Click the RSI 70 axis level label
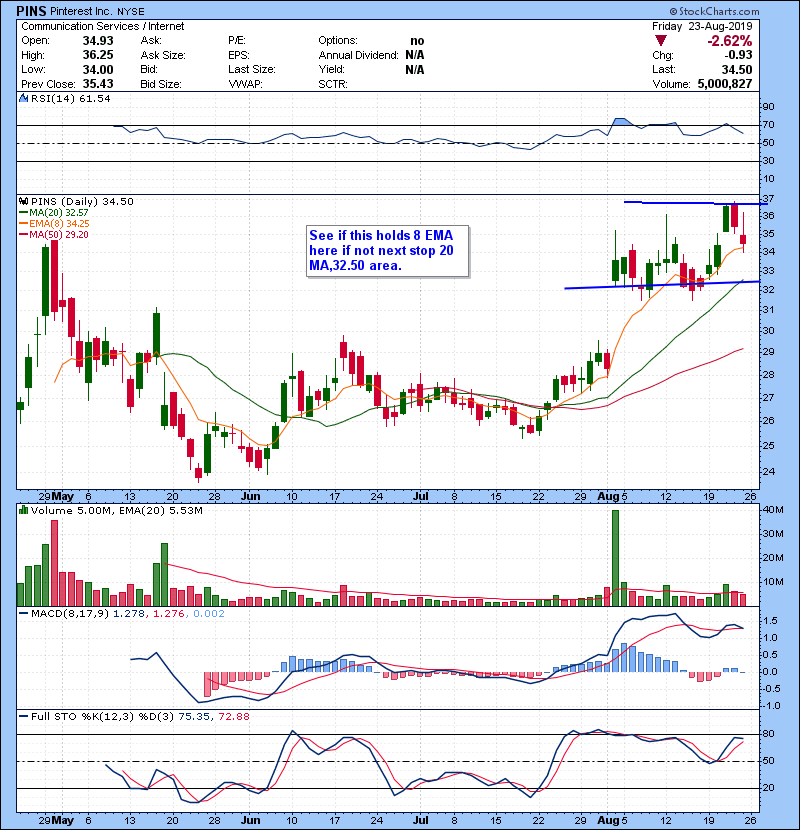The height and width of the screenshot is (830, 800). (768, 125)
